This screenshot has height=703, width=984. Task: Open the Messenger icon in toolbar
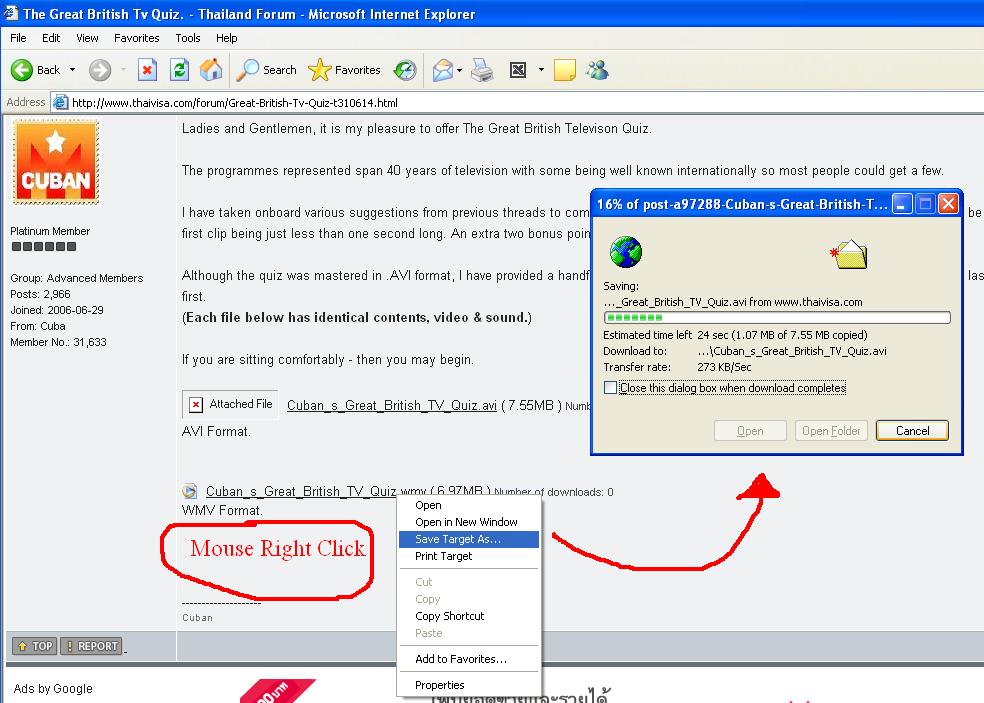(x=598, y=70)
